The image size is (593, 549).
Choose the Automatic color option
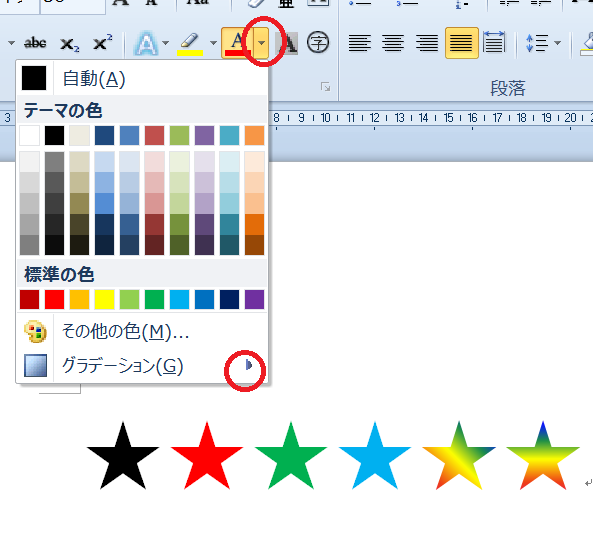click(x=142, y=78)
